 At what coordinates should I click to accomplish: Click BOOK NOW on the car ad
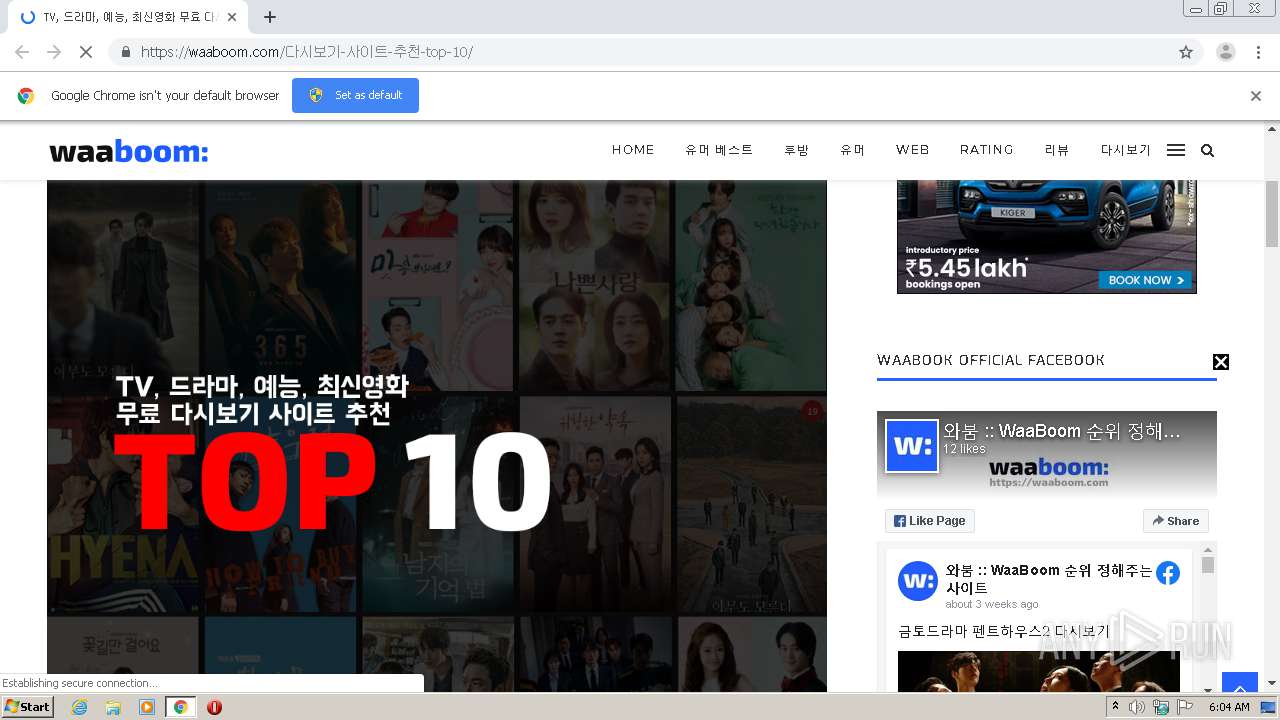1146,280
